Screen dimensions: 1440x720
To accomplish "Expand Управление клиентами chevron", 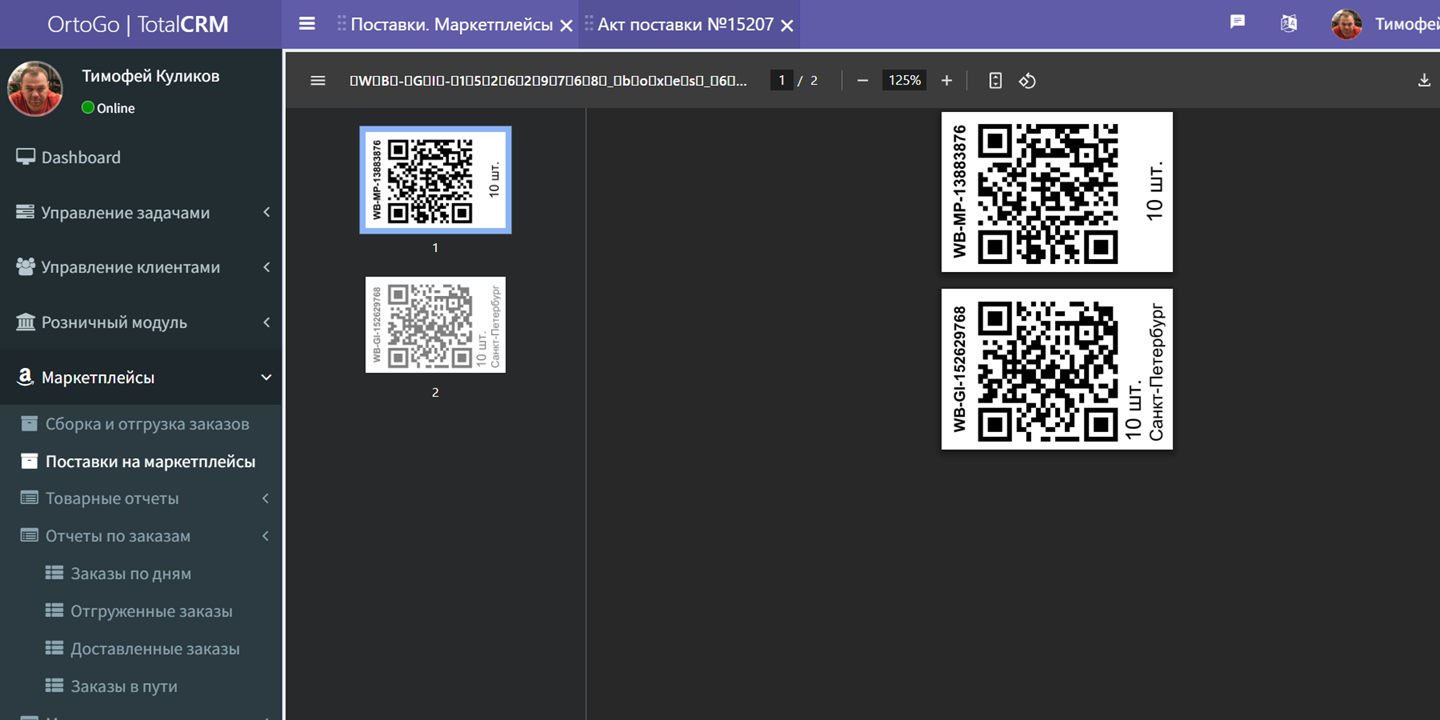I will (x=267, y=267).
